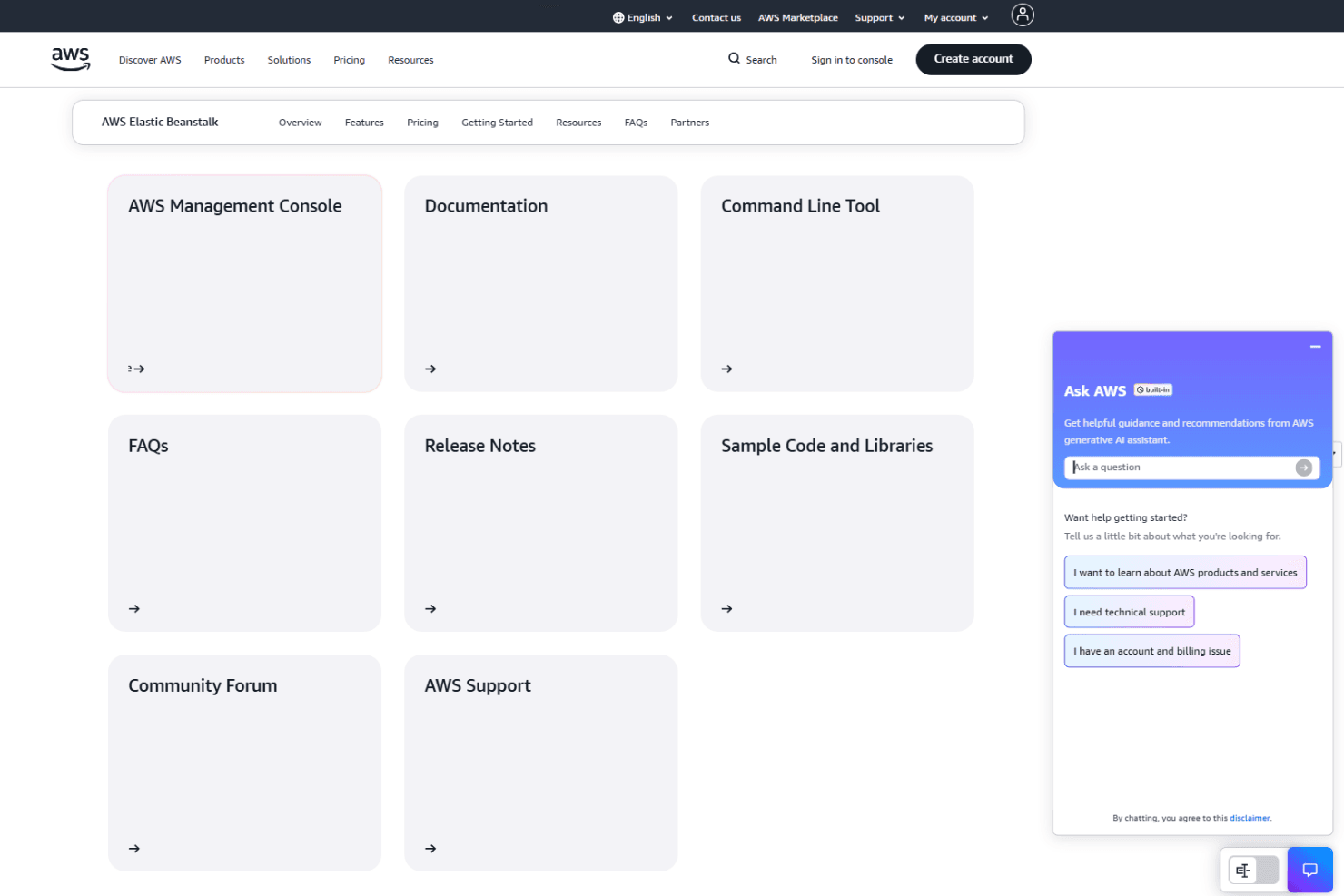Open the Solutions menu
Image resolution: width=1344 pixels, height=896 pixels.
click(289, 60)
